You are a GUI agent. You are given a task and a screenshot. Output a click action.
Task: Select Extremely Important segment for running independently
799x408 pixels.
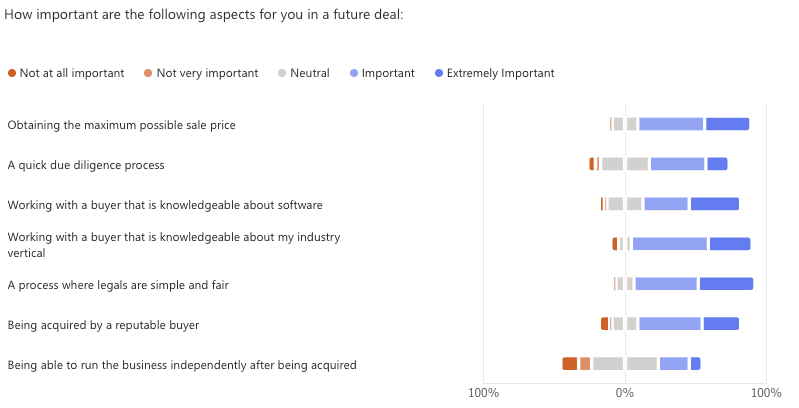click(x=695, y=364)
